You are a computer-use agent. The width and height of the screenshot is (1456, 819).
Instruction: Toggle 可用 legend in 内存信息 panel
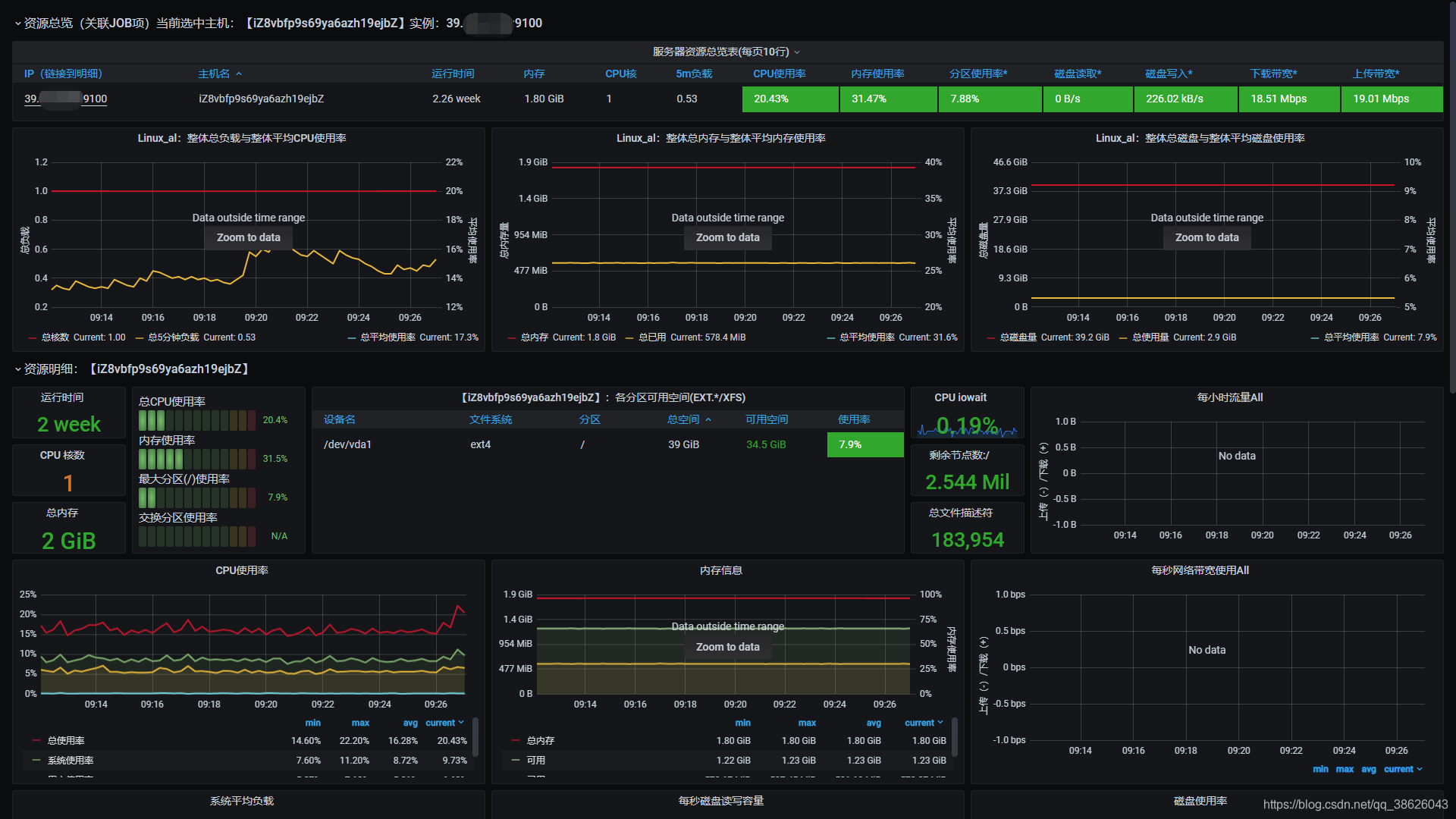click(535, 761)
